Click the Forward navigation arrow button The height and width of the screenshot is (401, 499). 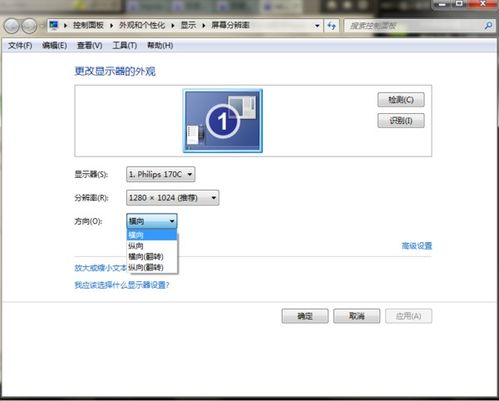point(29,26)
